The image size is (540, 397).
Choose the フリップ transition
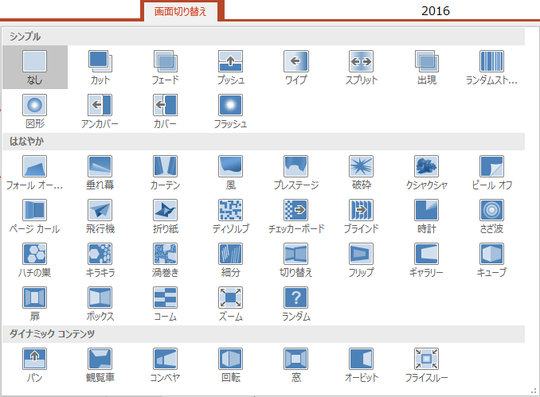[361, 260]
